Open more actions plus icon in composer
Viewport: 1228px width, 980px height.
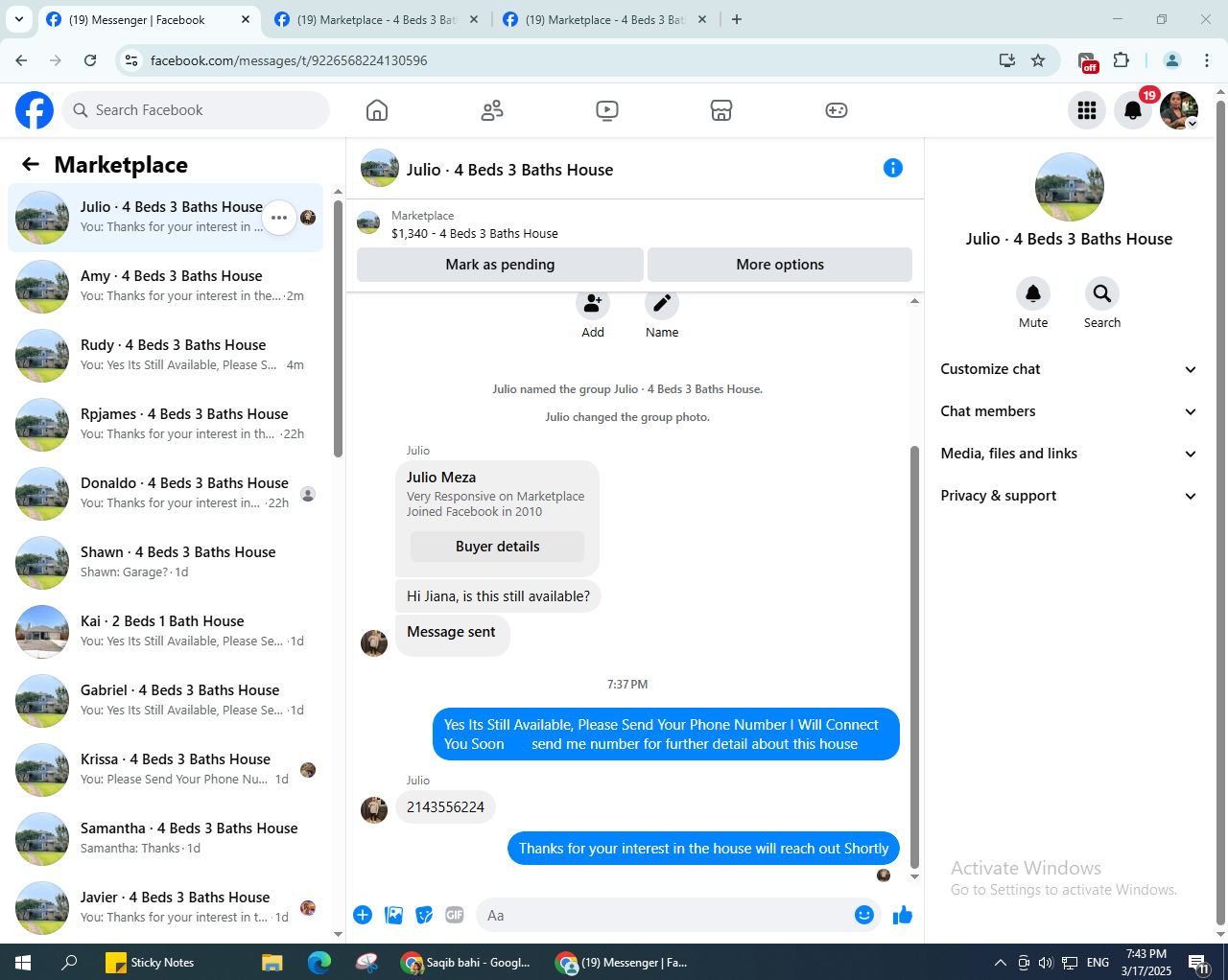363,915
